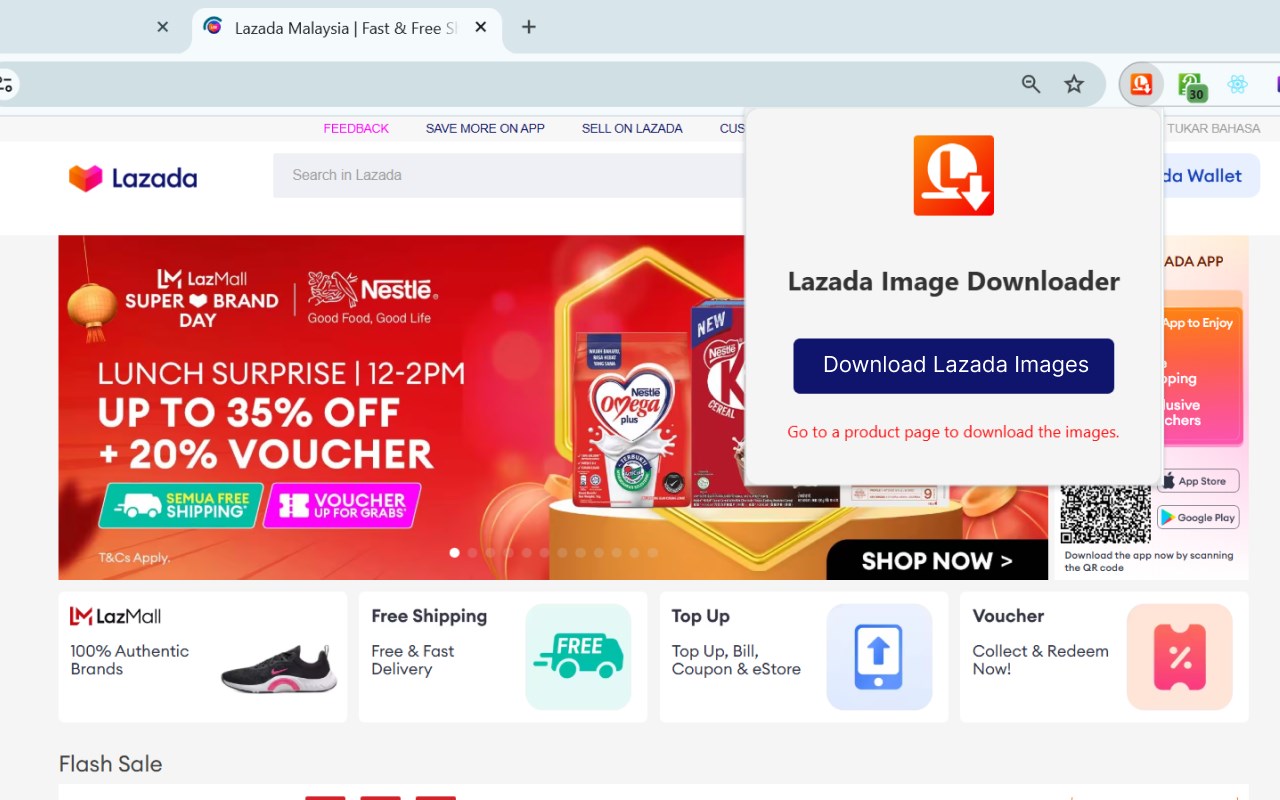
Task: Select the last banner carousel dot
Action: point(653,552)
